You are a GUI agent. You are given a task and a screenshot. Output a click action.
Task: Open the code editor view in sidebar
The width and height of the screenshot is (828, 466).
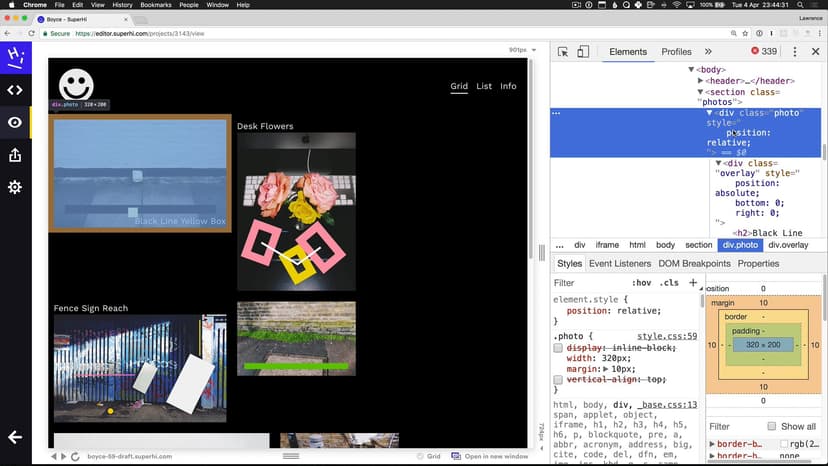click(15, 89)
